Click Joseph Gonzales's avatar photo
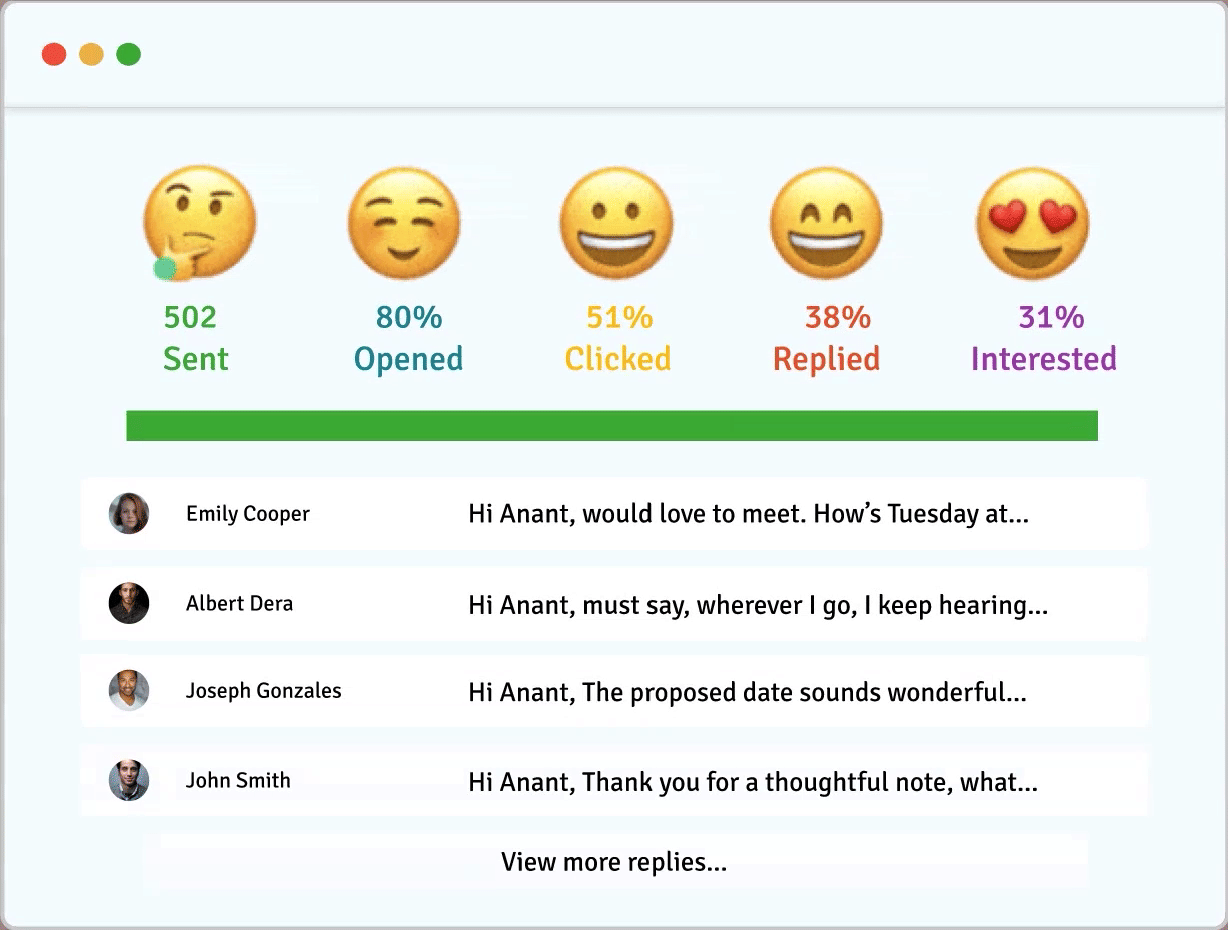 click(129, 691)
